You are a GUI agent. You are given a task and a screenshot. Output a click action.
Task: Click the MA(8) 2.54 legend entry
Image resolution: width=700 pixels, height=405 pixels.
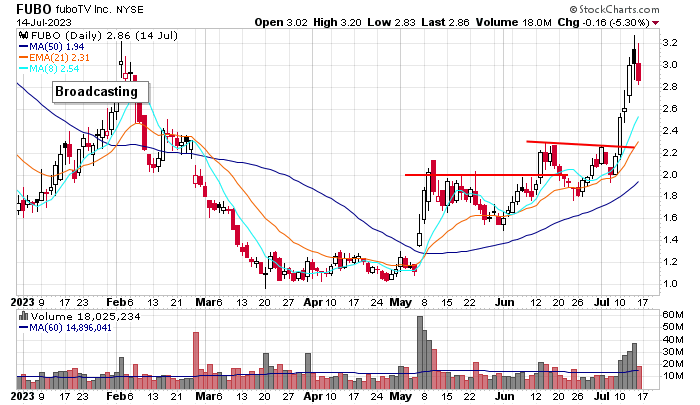(49, 69)
